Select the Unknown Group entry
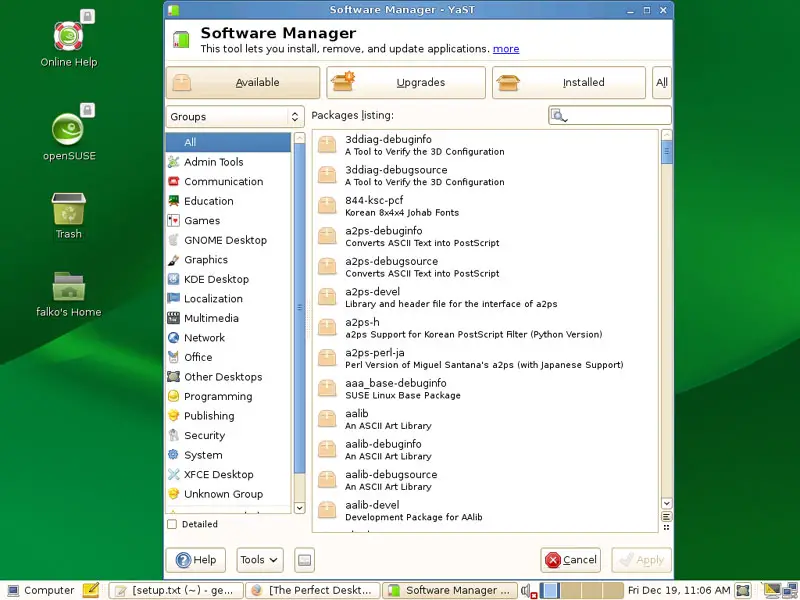 [228, 494]
